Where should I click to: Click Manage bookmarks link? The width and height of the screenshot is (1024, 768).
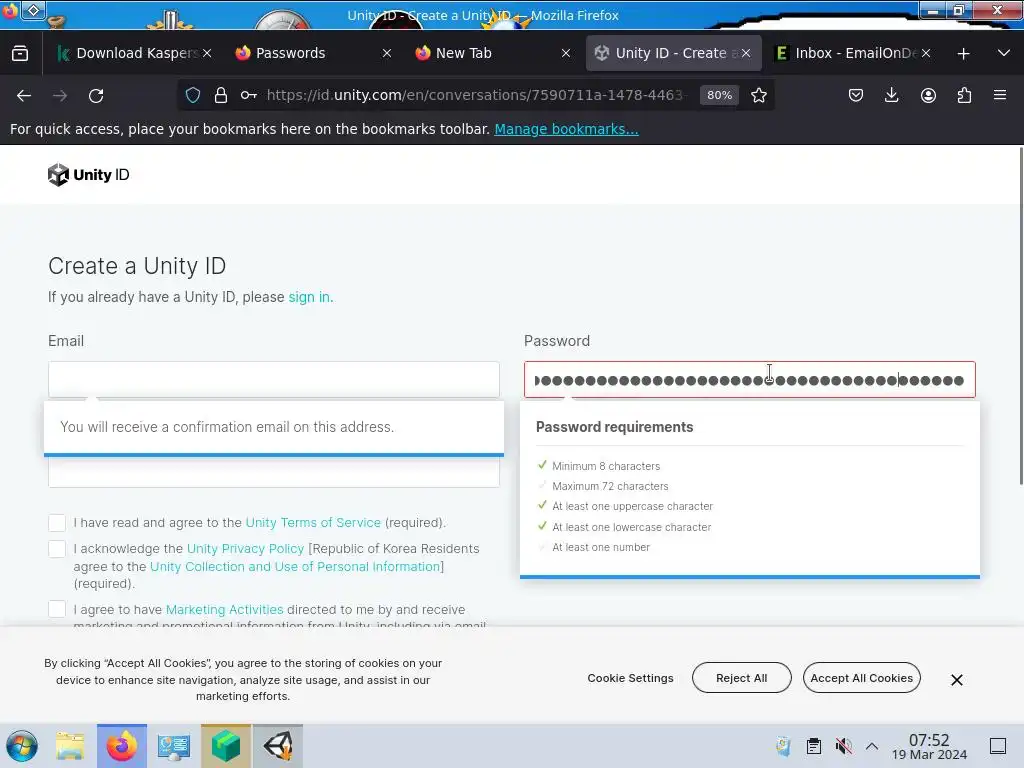tap(566, 129)
